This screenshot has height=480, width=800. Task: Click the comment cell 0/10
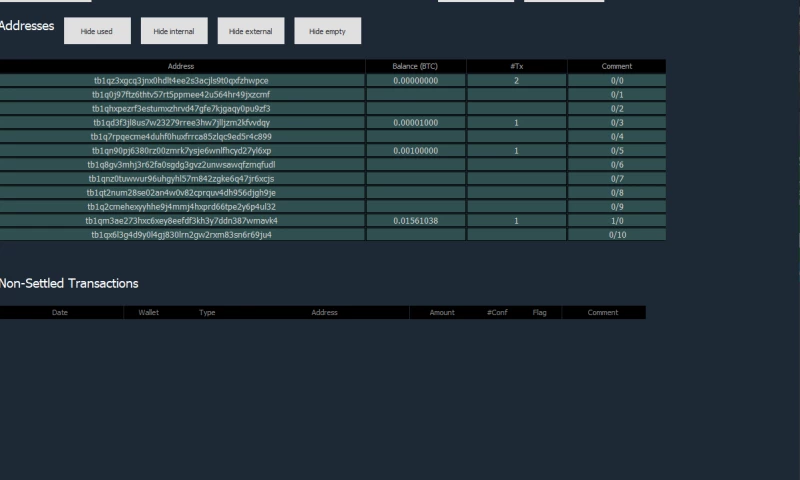point(617,235)
